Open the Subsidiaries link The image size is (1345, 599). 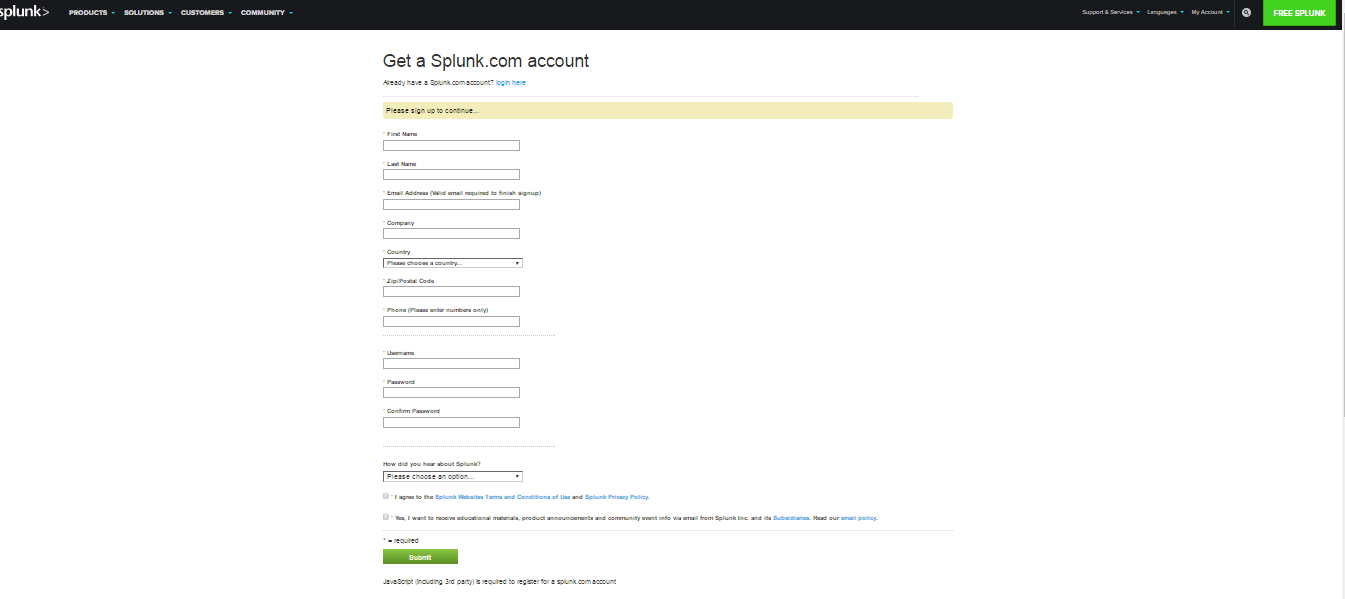(x=791, y=518)
